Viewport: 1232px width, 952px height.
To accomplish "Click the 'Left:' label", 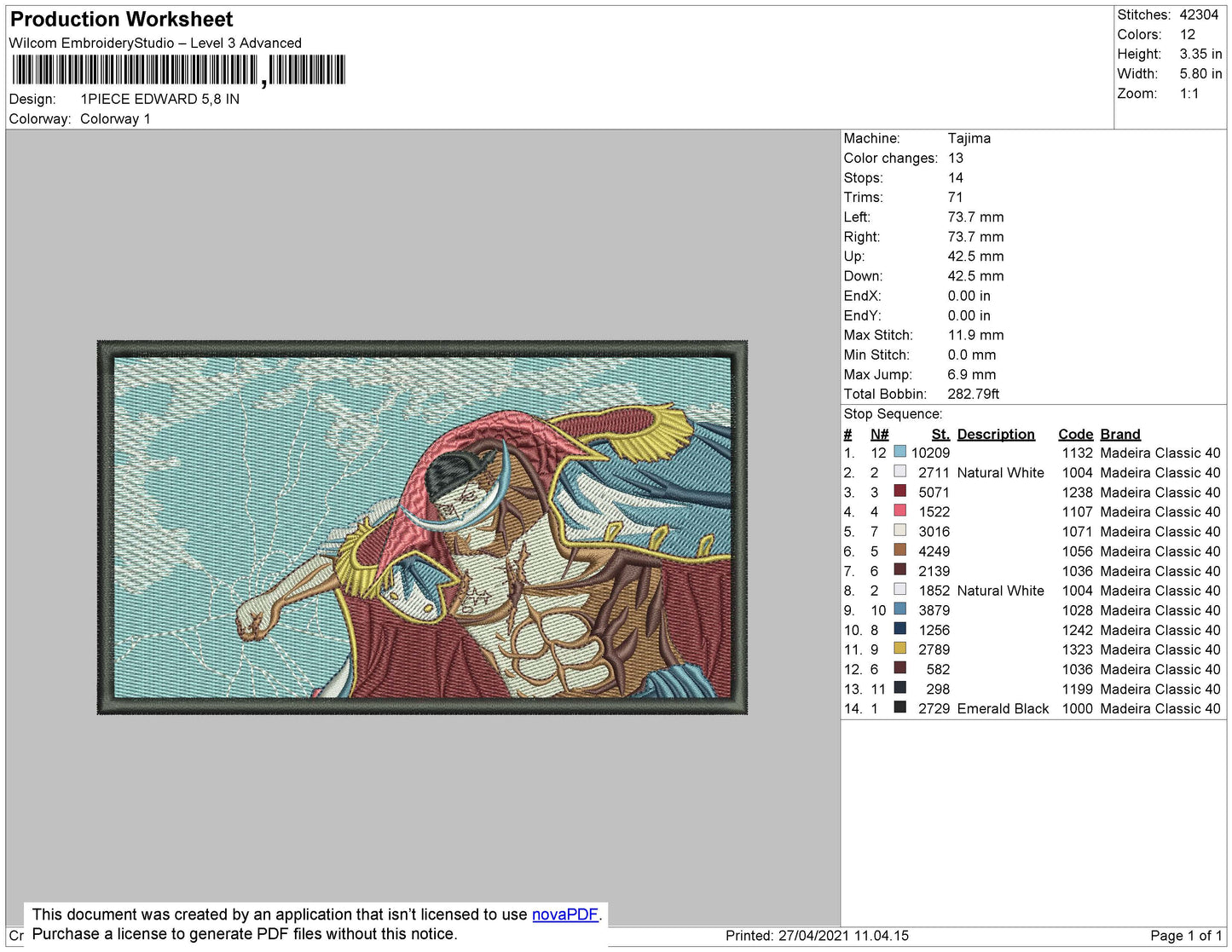I will (x=857, y=216).
